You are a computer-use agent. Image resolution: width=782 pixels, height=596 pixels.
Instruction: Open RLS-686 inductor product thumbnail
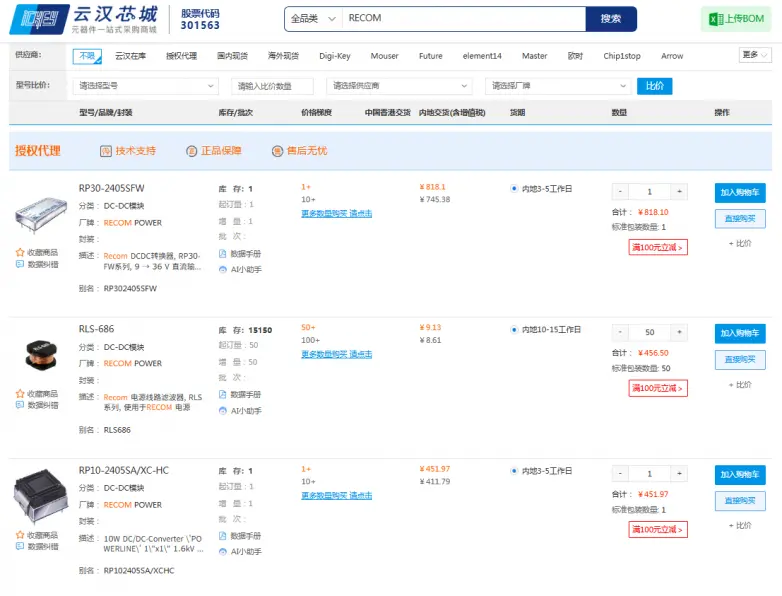pos(41,355)
